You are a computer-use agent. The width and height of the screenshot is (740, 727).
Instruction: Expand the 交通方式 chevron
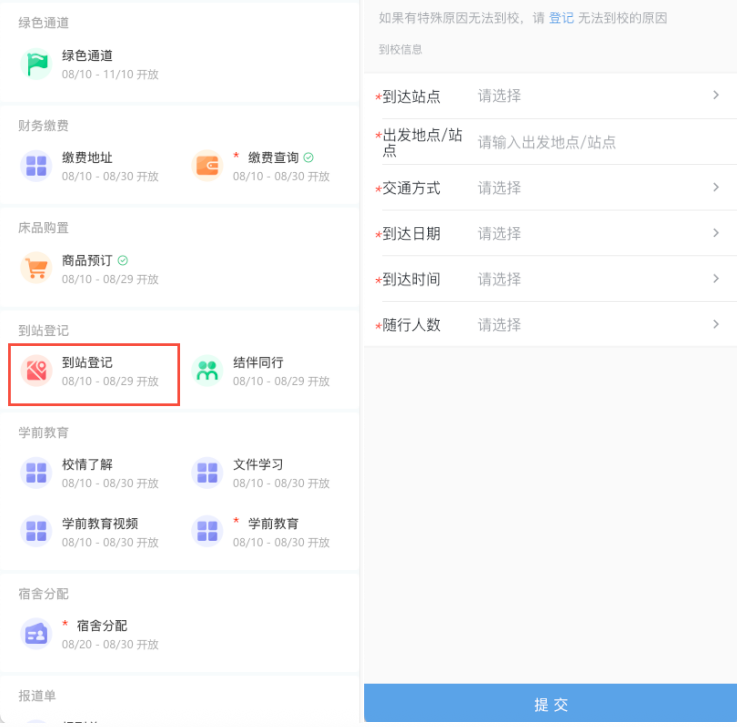pyautogui.click(x=716, y=188)
